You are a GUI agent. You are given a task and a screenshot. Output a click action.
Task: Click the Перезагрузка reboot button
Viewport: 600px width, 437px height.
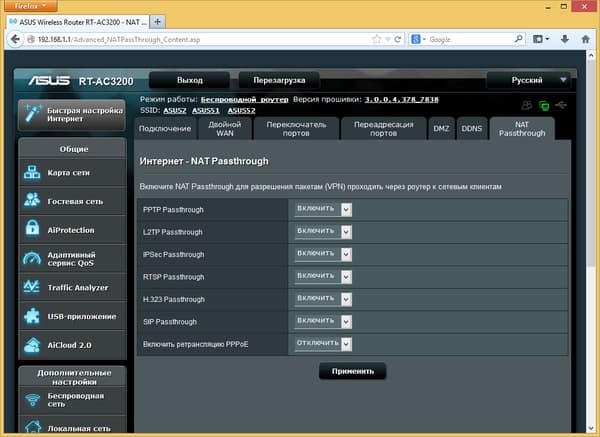pyautogui.click(x=279, y=80)
